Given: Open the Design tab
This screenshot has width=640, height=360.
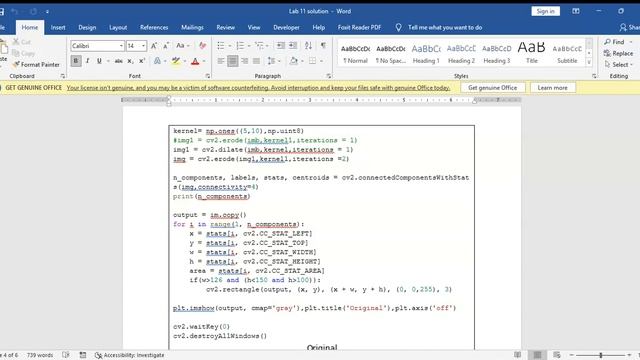Looking at the screenshot, I should [87, 27].
